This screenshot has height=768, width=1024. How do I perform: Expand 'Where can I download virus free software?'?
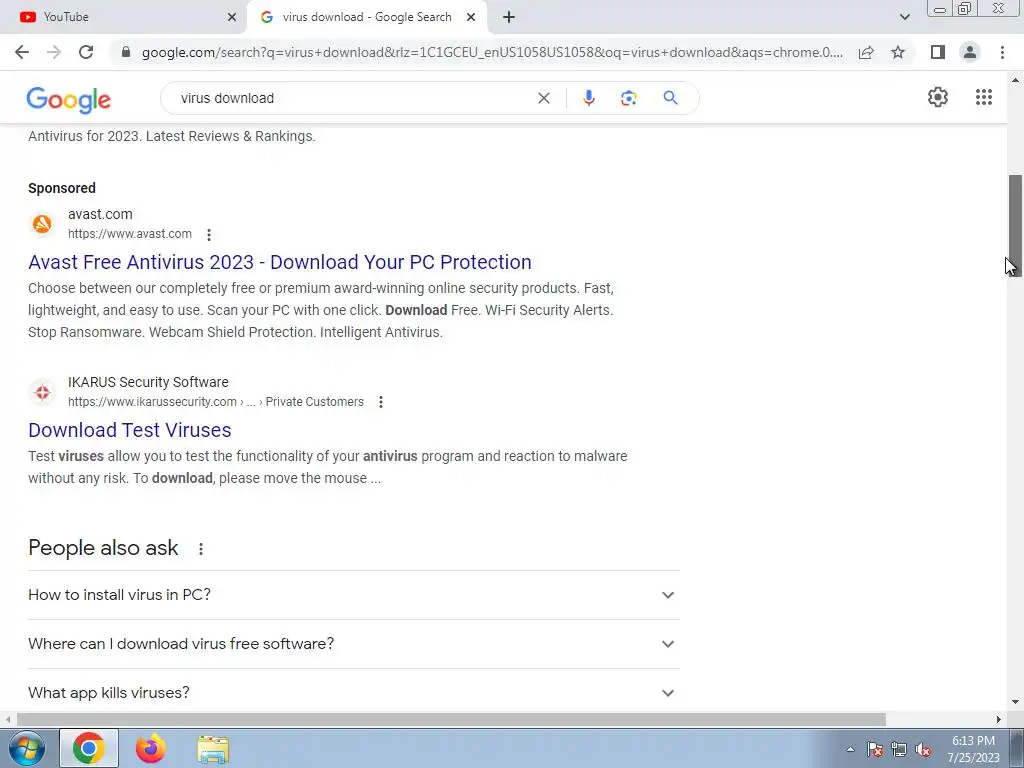[353, 644]
